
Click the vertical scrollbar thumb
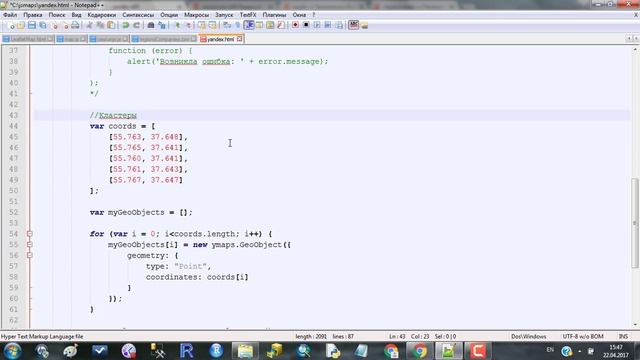click(x=635, y=223)
